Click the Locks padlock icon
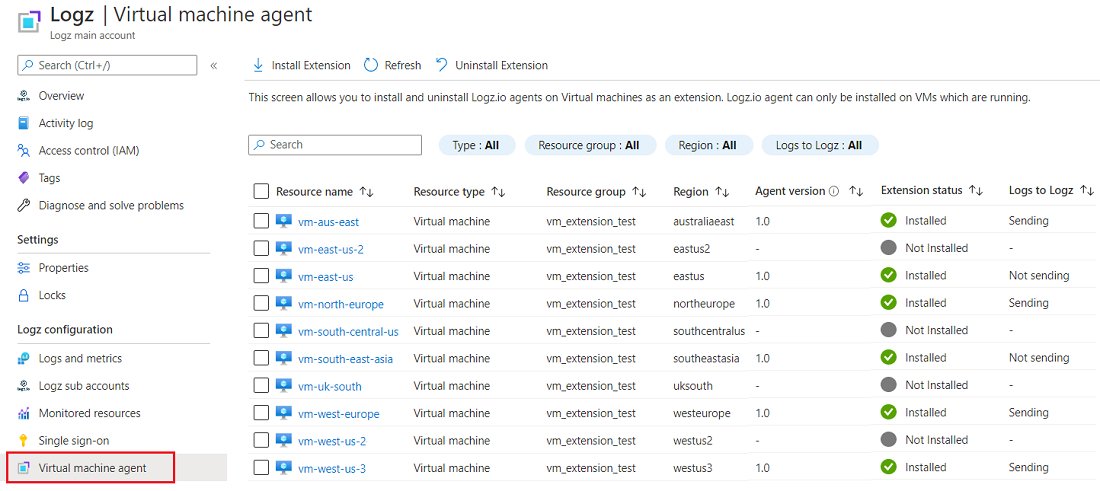 click(24, 295)
